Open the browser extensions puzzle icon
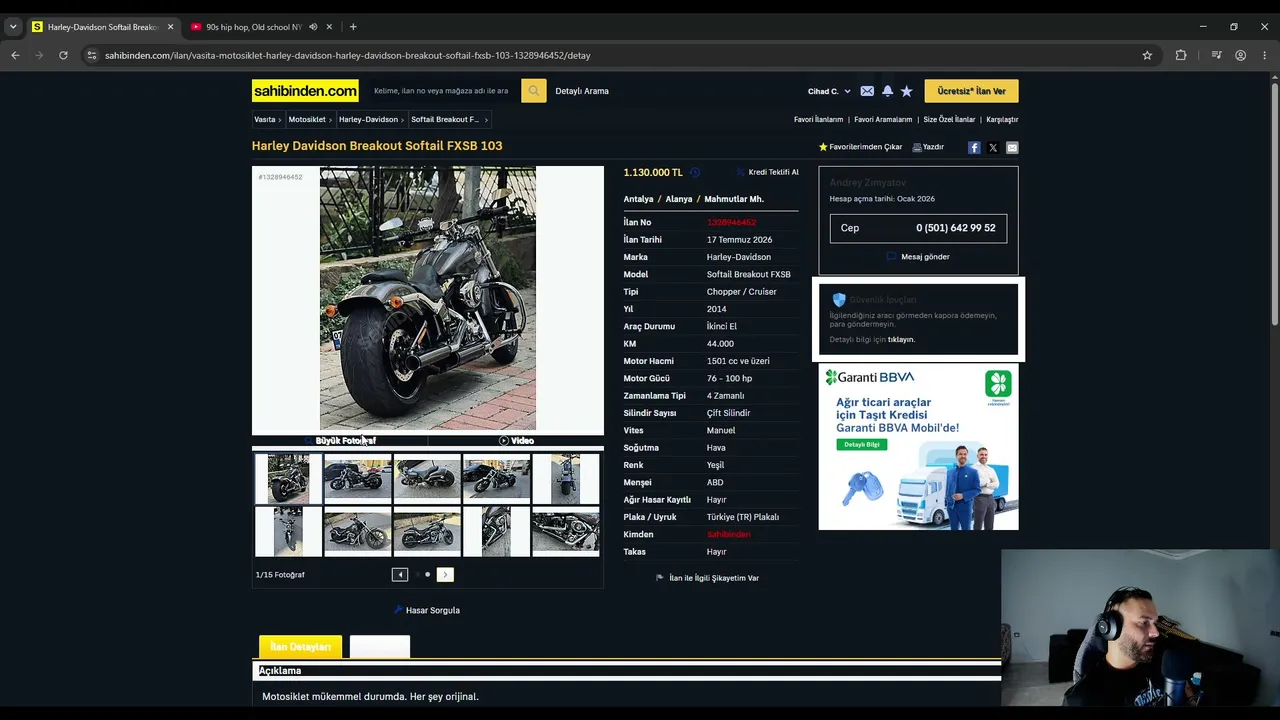Screen dimensions: 1280x720 (1181, 55)
